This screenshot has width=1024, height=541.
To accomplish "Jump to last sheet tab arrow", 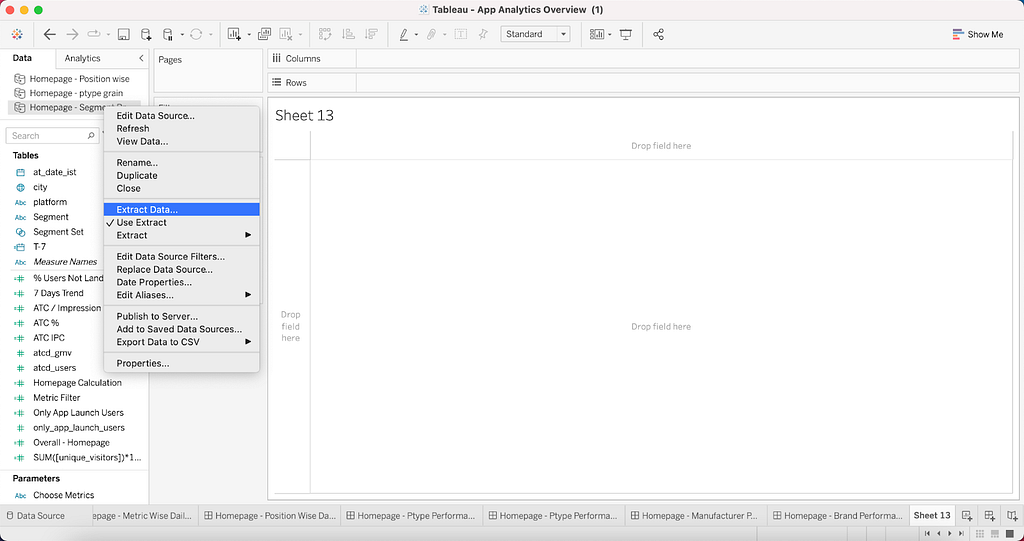I will pyautogui.click(x=961, y=534).
